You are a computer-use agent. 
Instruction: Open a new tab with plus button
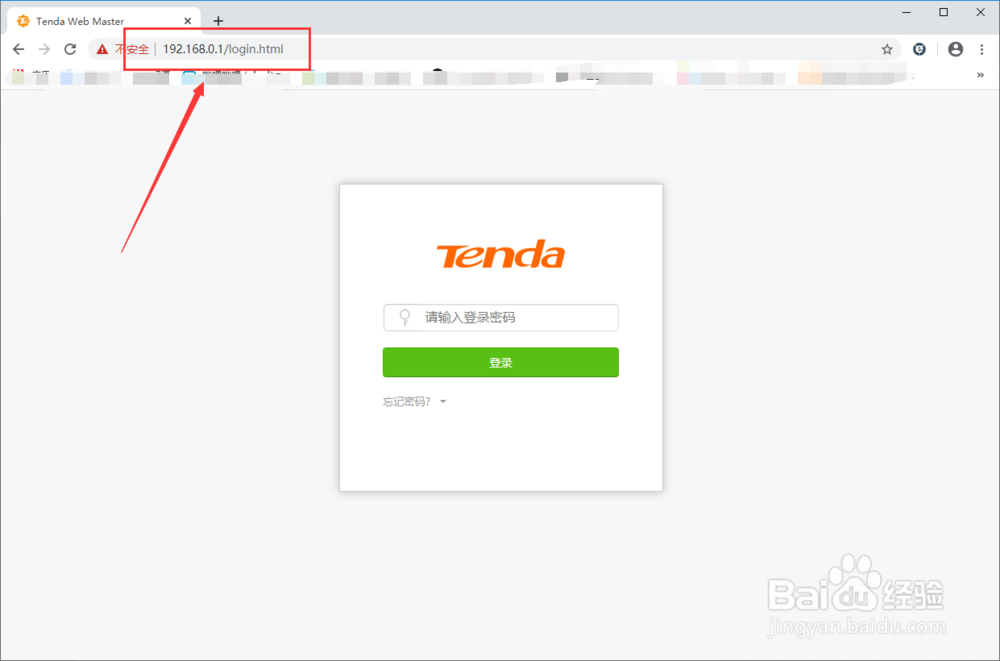tap(218, 21)
